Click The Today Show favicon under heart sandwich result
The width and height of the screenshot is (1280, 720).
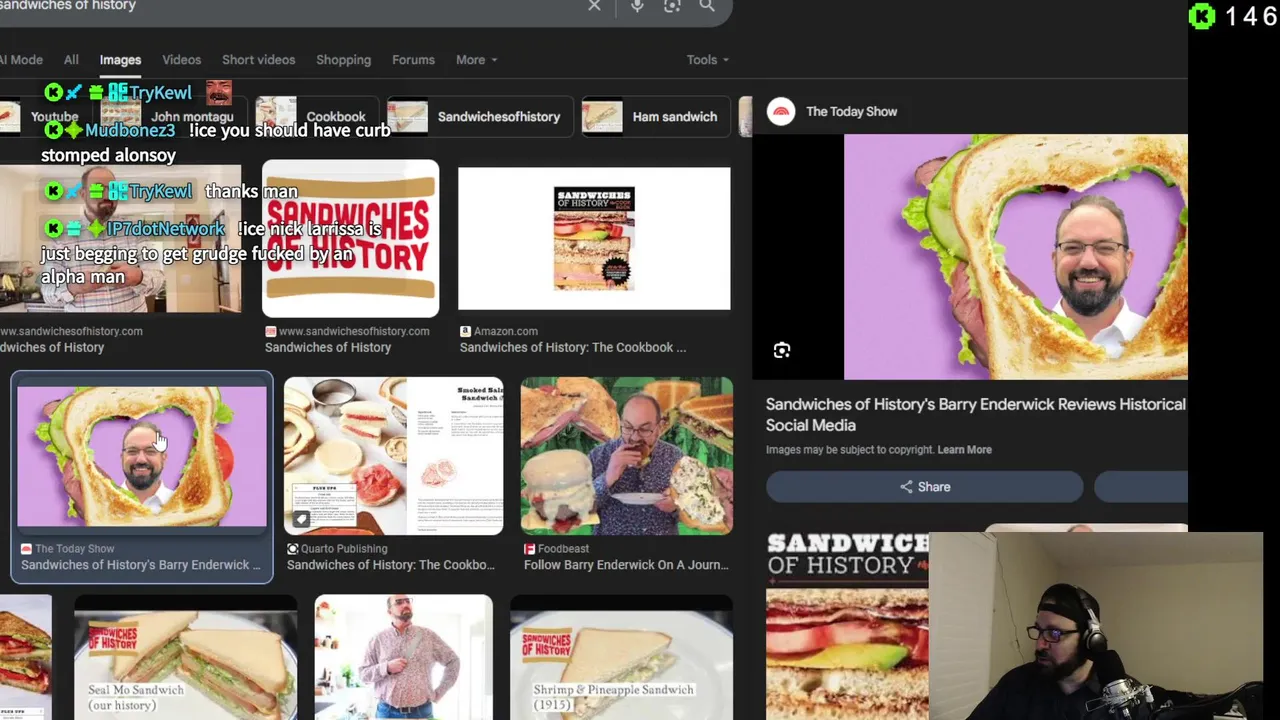(x=27, y=549)
